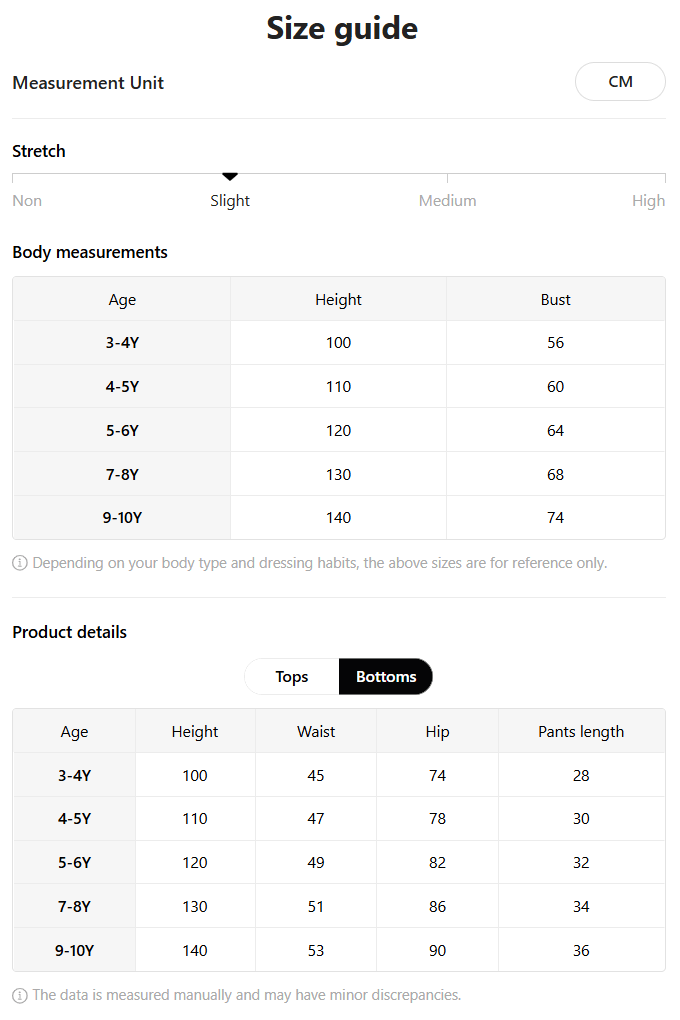Select the Bottoms tab

pos(386,677)
